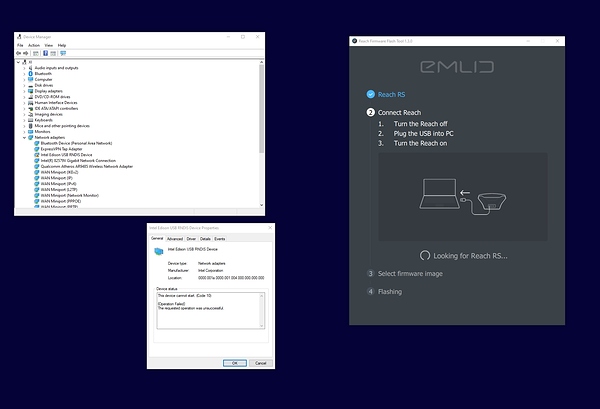Click the Device Manager title bar icon
Image resolution: width=600 pixels, height=409 pixels.
point(19,37)
